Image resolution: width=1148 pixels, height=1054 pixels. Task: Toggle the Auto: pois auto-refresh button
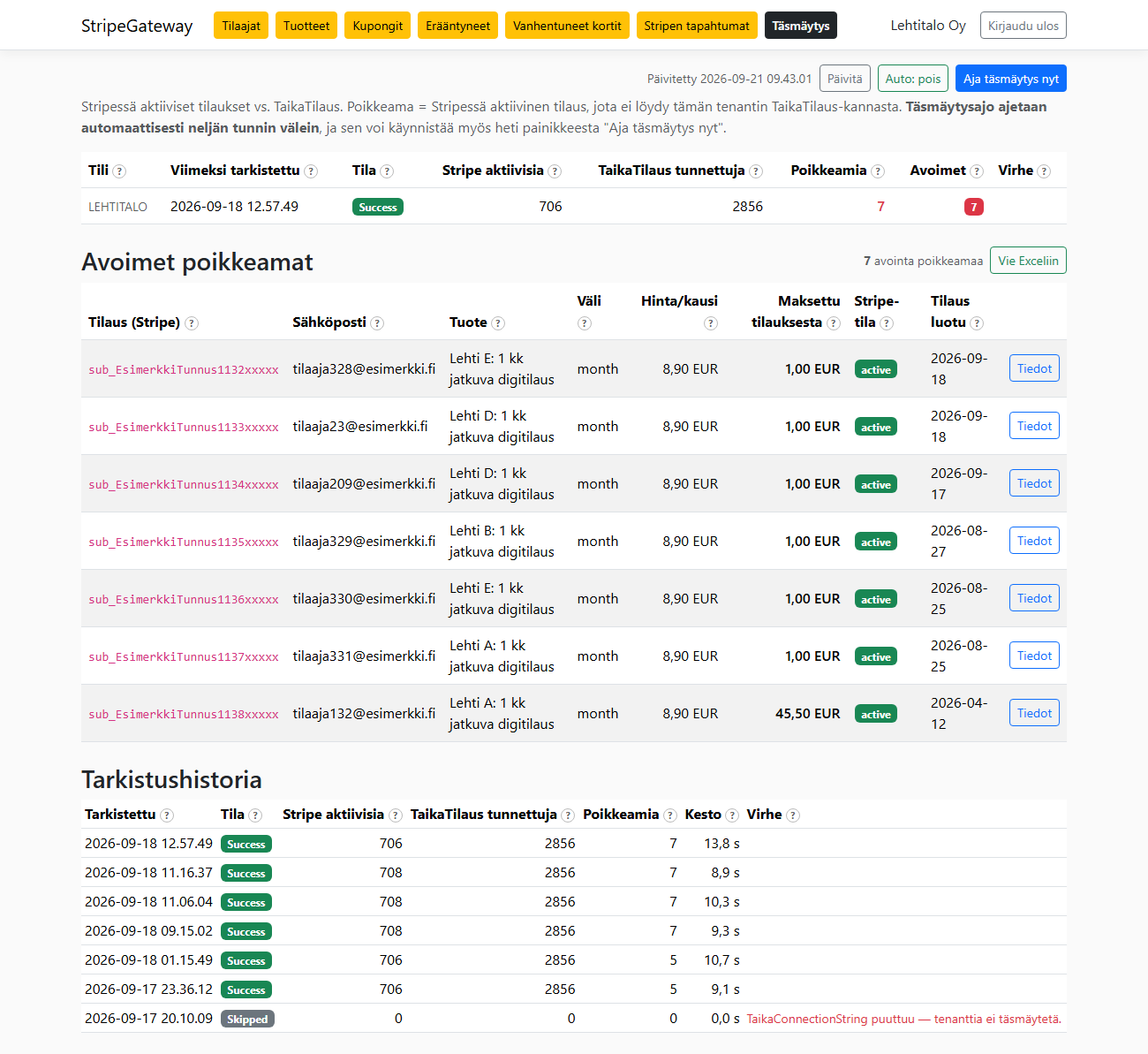[913, 79]
